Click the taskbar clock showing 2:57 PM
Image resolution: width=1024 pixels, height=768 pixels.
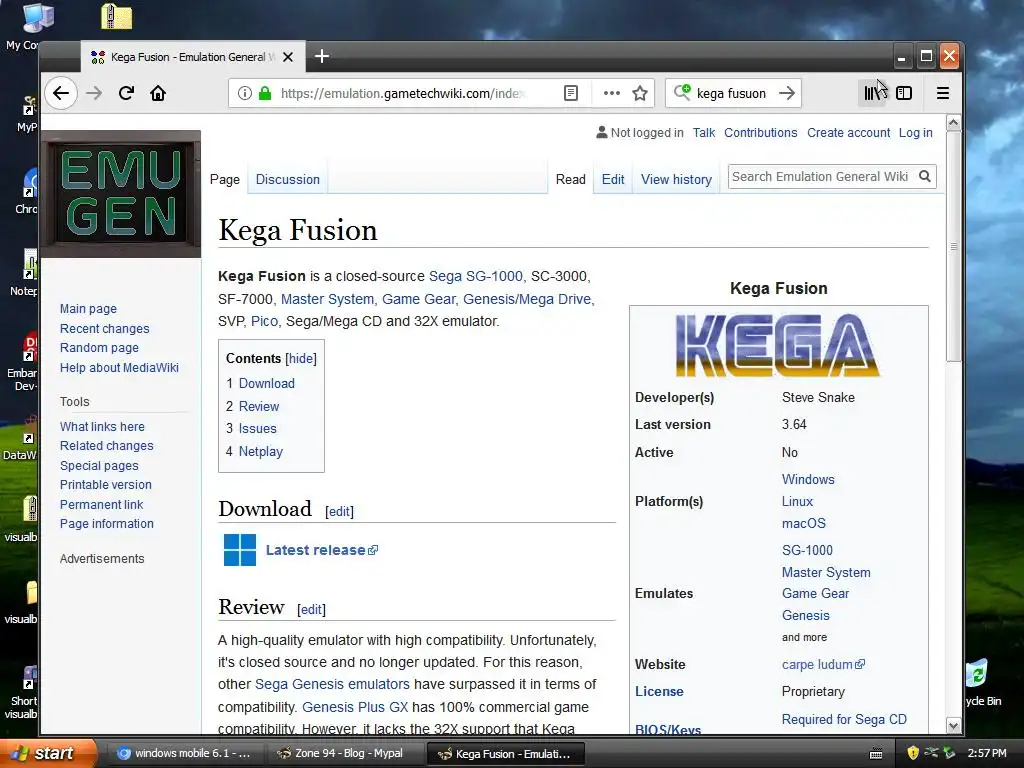click(987, 753)
